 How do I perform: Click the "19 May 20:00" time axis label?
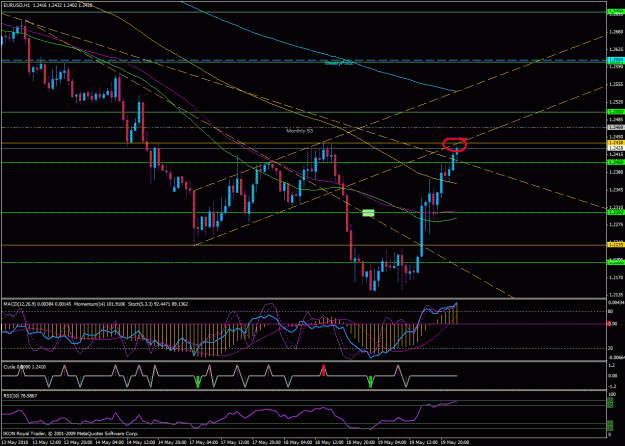pos(455,442)
